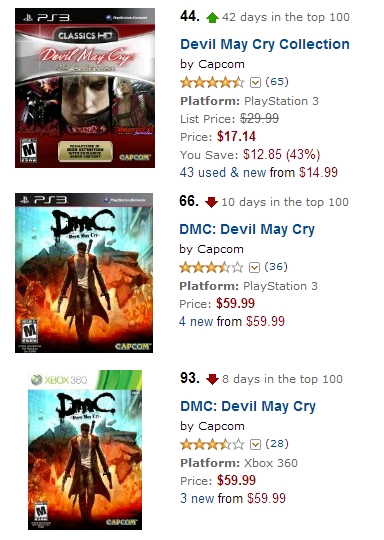The image size is (384, 540).
Task: Open Xbox 360 DMC: Devil May Cry title link
Action: [x=248, y=406]
